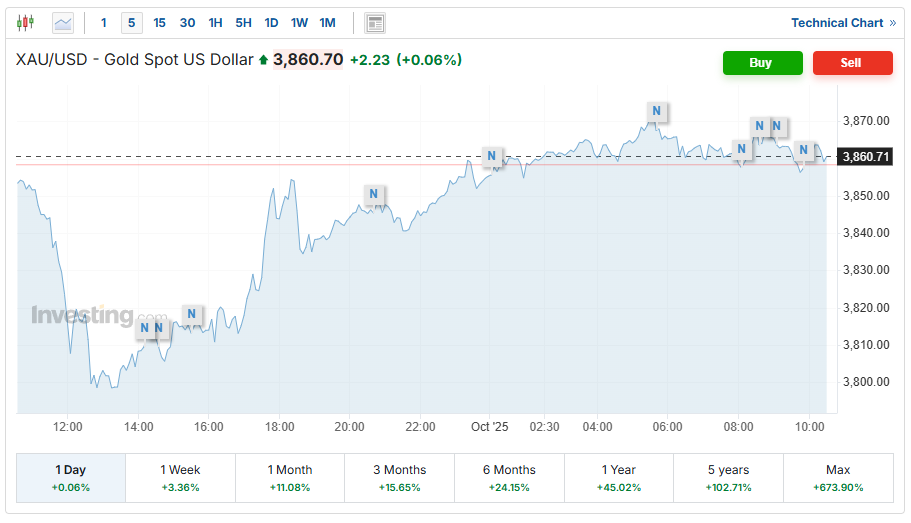
Task: Select the 15-minute interval
Action: [159, 22]
